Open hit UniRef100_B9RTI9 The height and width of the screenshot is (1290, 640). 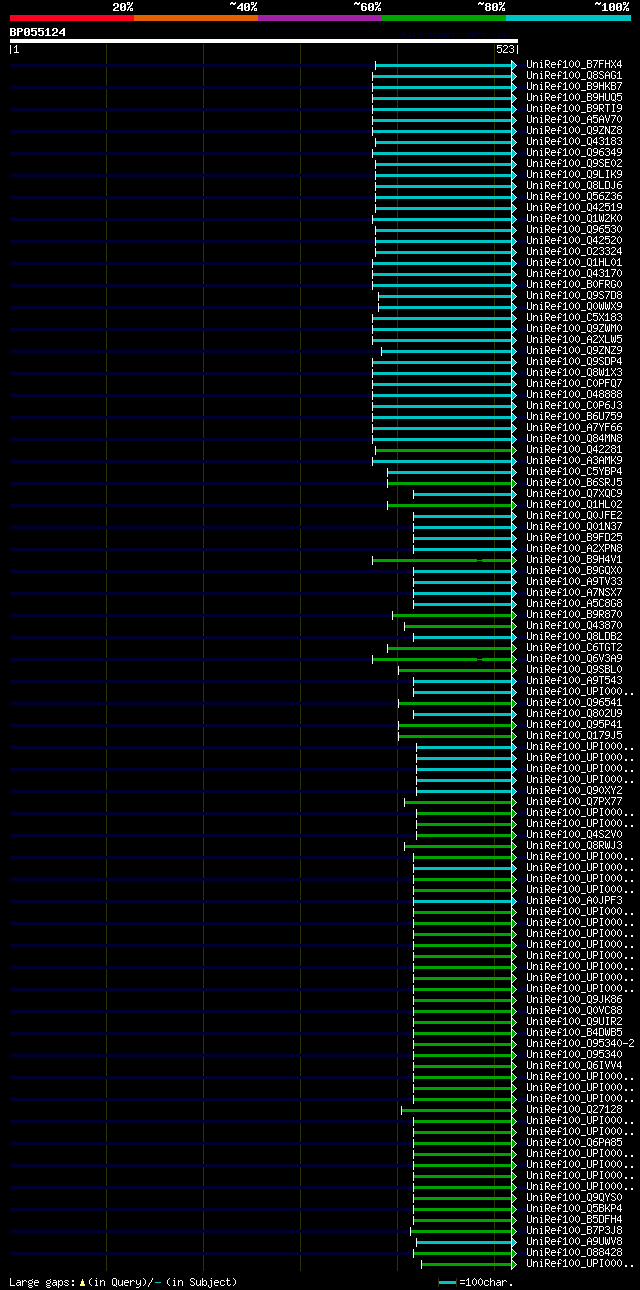click(574, 108)
